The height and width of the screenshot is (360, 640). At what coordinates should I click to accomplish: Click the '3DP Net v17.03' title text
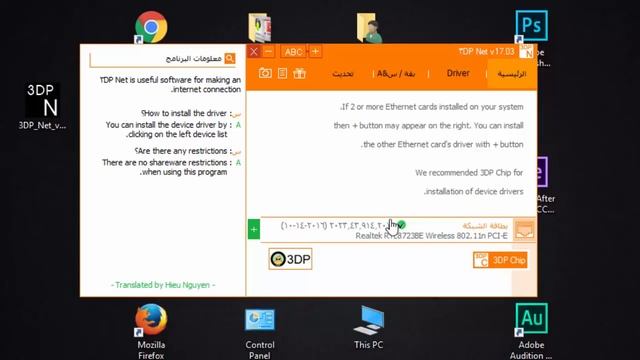coord(486,51)
